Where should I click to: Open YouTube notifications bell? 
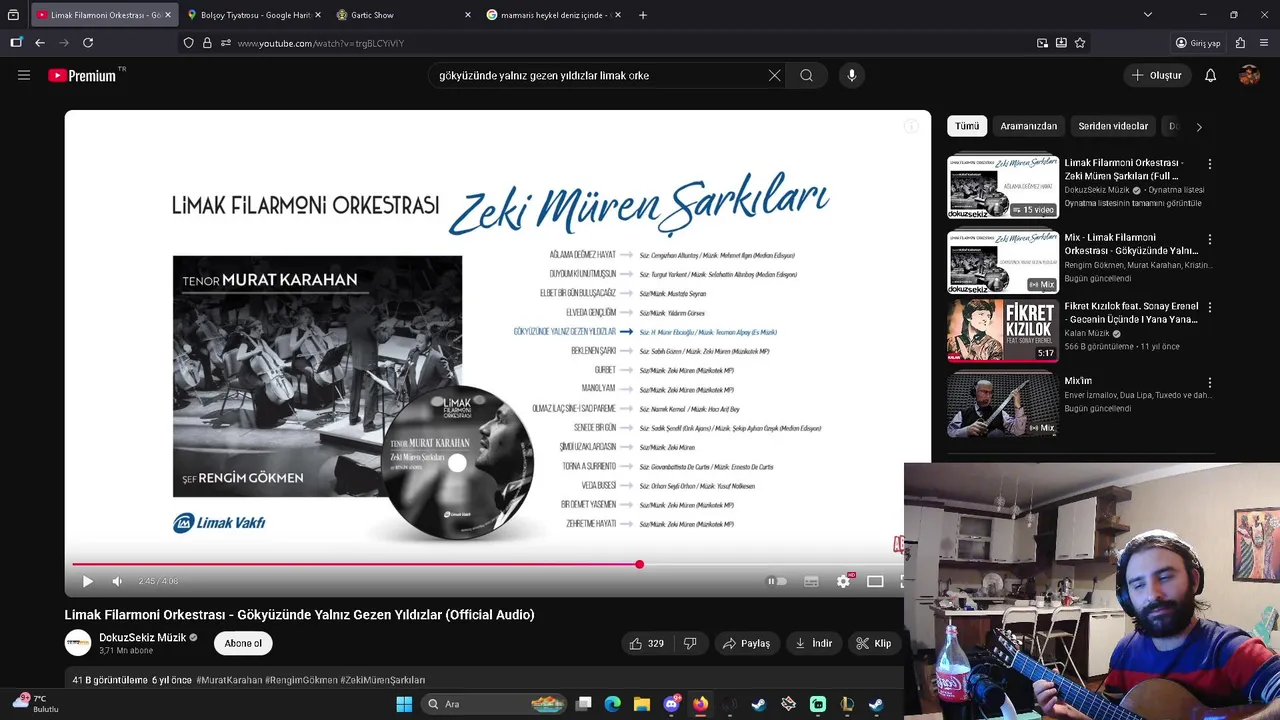(1210, 75)
